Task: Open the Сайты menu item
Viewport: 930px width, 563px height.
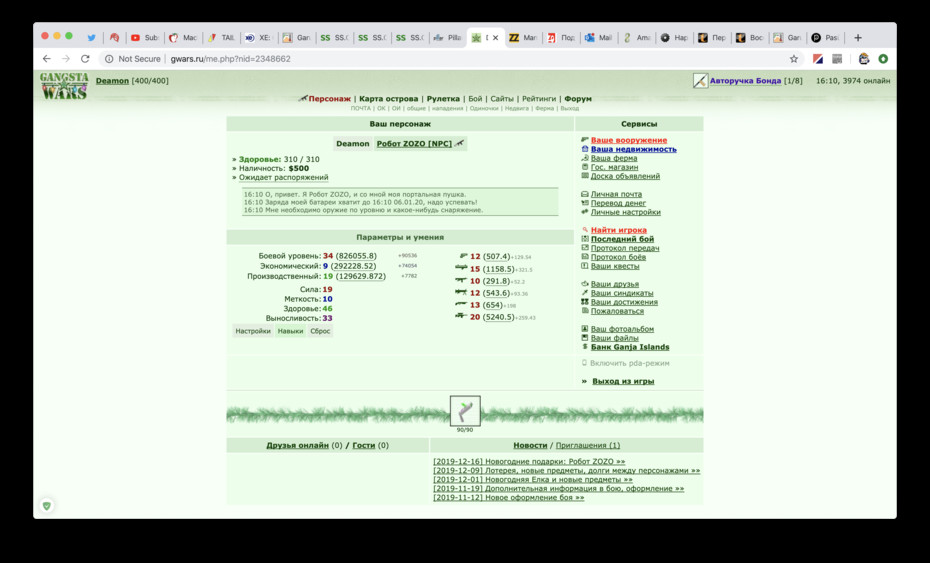Action: [502, 98]
